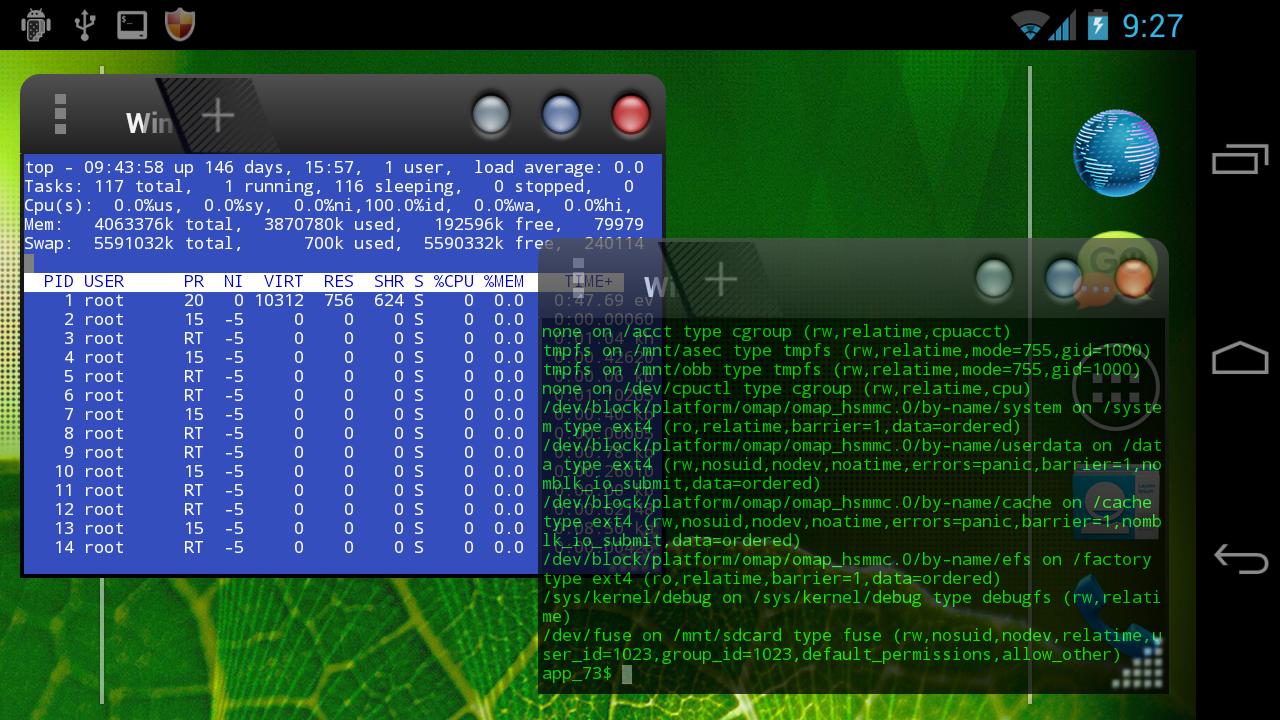Viewport: 1280px width, 720px height.
Task: Select the "Win" tab in the top terminal window
Action: tap(149, 124)
